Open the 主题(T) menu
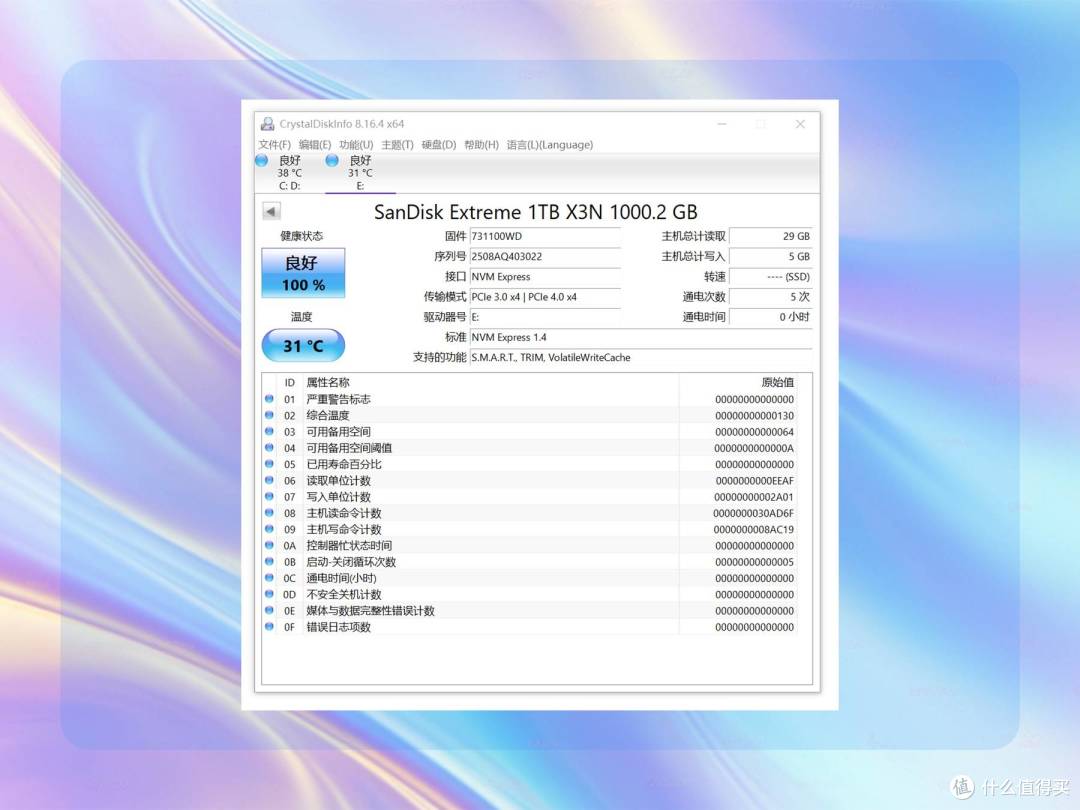1080x810 pixels. point(397,145)
